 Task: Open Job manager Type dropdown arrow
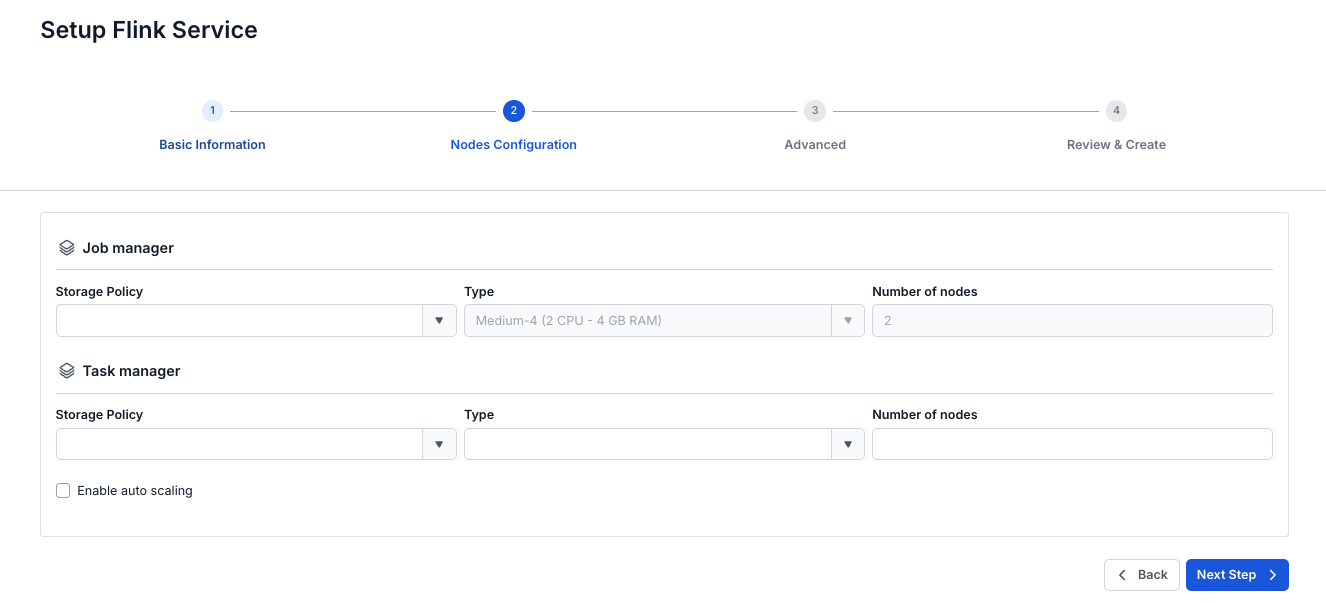tap(847, 321)
